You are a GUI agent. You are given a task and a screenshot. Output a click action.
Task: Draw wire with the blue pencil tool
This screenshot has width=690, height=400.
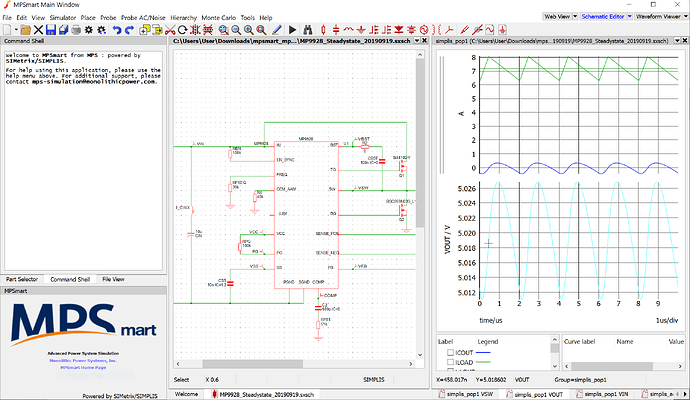[x=276, y=29]
